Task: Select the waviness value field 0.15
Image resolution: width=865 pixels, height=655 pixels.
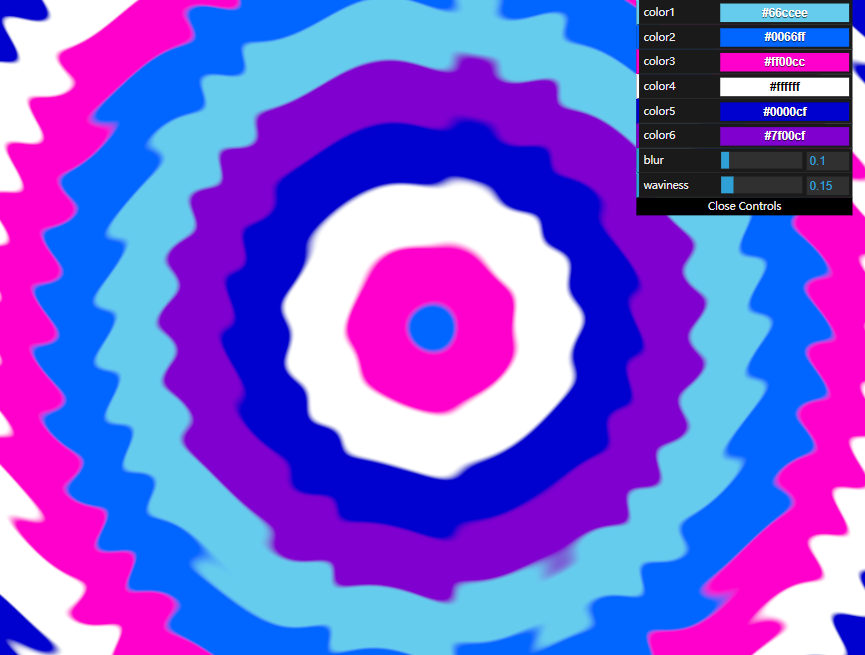Action: (827, 185)
